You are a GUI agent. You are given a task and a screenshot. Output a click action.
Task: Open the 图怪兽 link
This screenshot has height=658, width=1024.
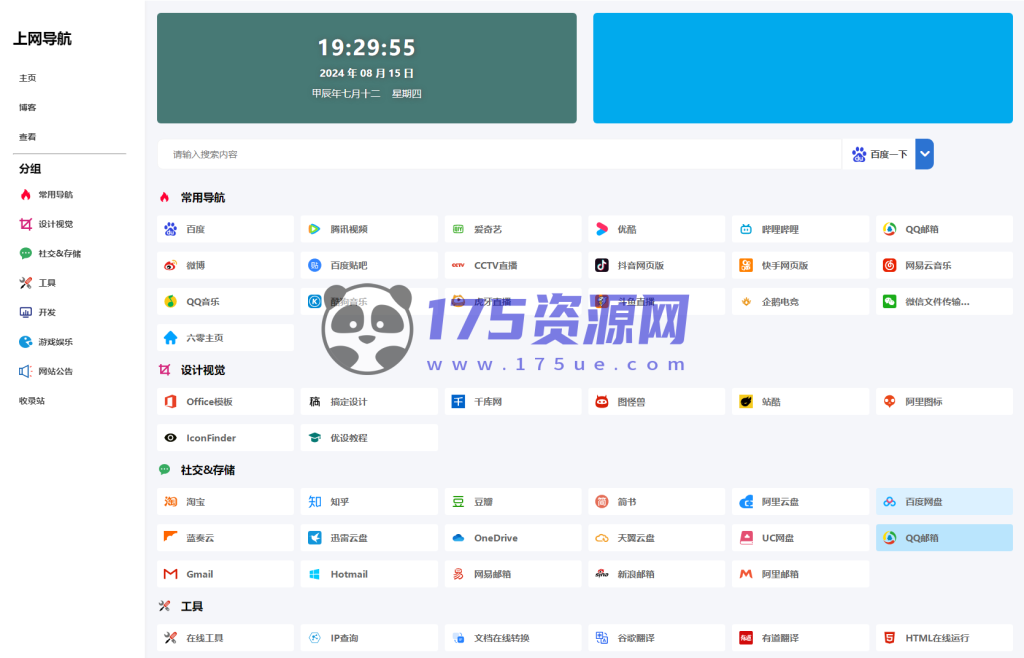point(656,401)
